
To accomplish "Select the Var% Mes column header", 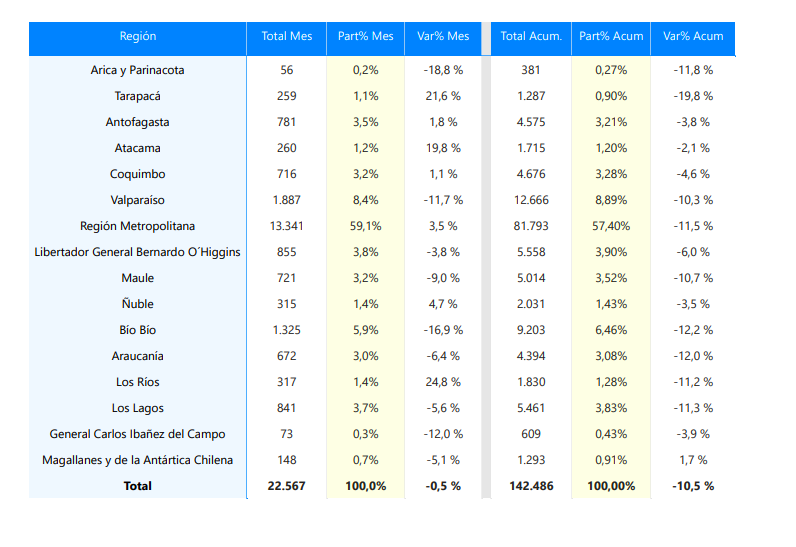I will tap(443, 37).
